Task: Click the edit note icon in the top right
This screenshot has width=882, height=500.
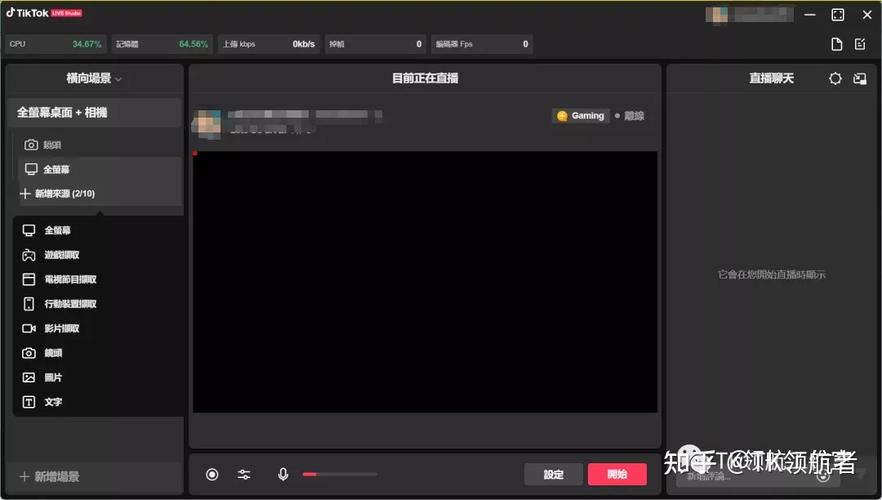Action: point(860,44)
